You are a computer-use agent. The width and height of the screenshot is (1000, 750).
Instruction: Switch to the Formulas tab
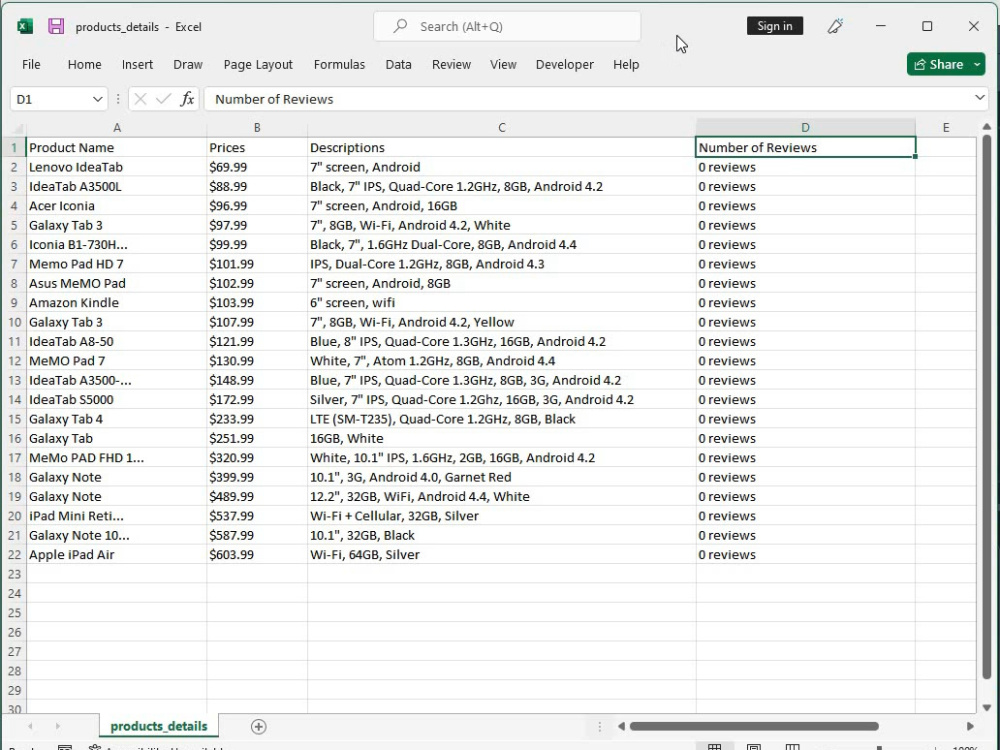click(339, 64)
